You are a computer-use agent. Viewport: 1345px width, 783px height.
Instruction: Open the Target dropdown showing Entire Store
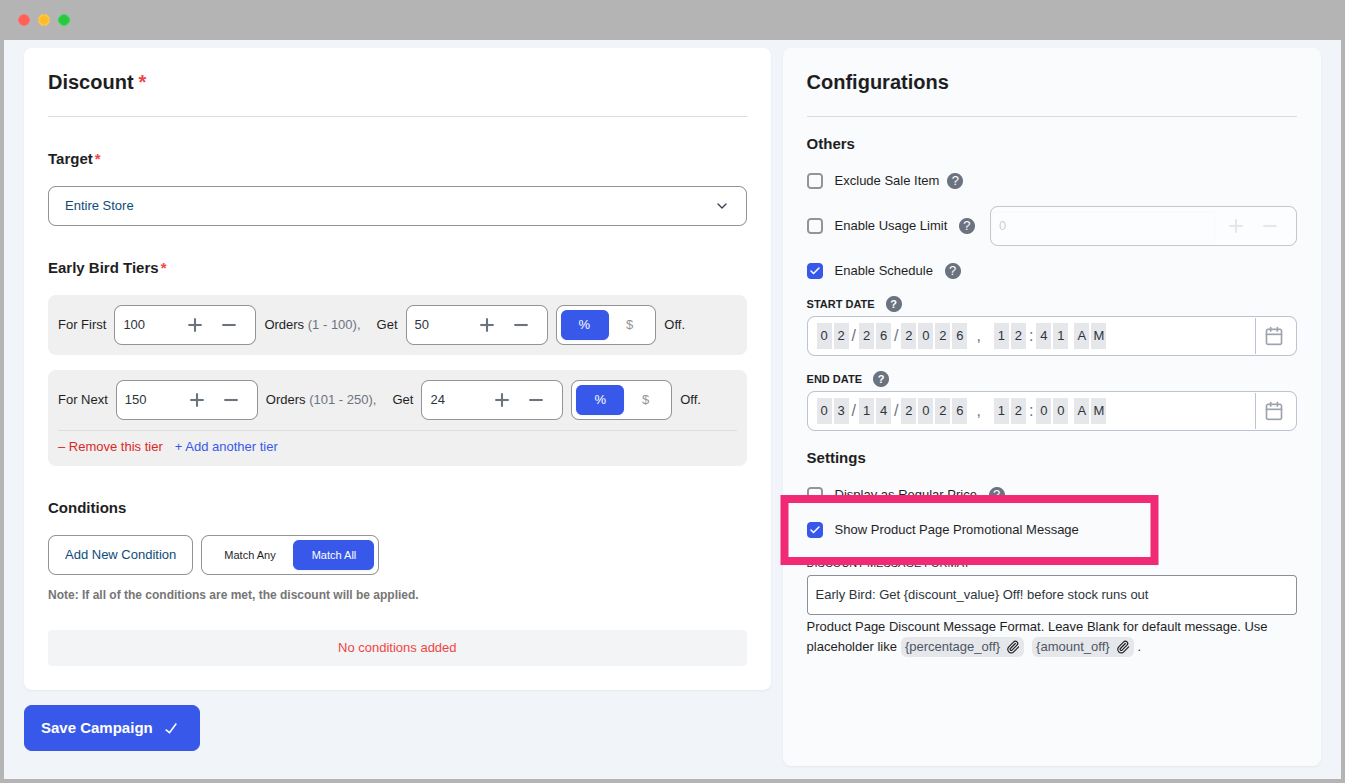click(397, 206)
